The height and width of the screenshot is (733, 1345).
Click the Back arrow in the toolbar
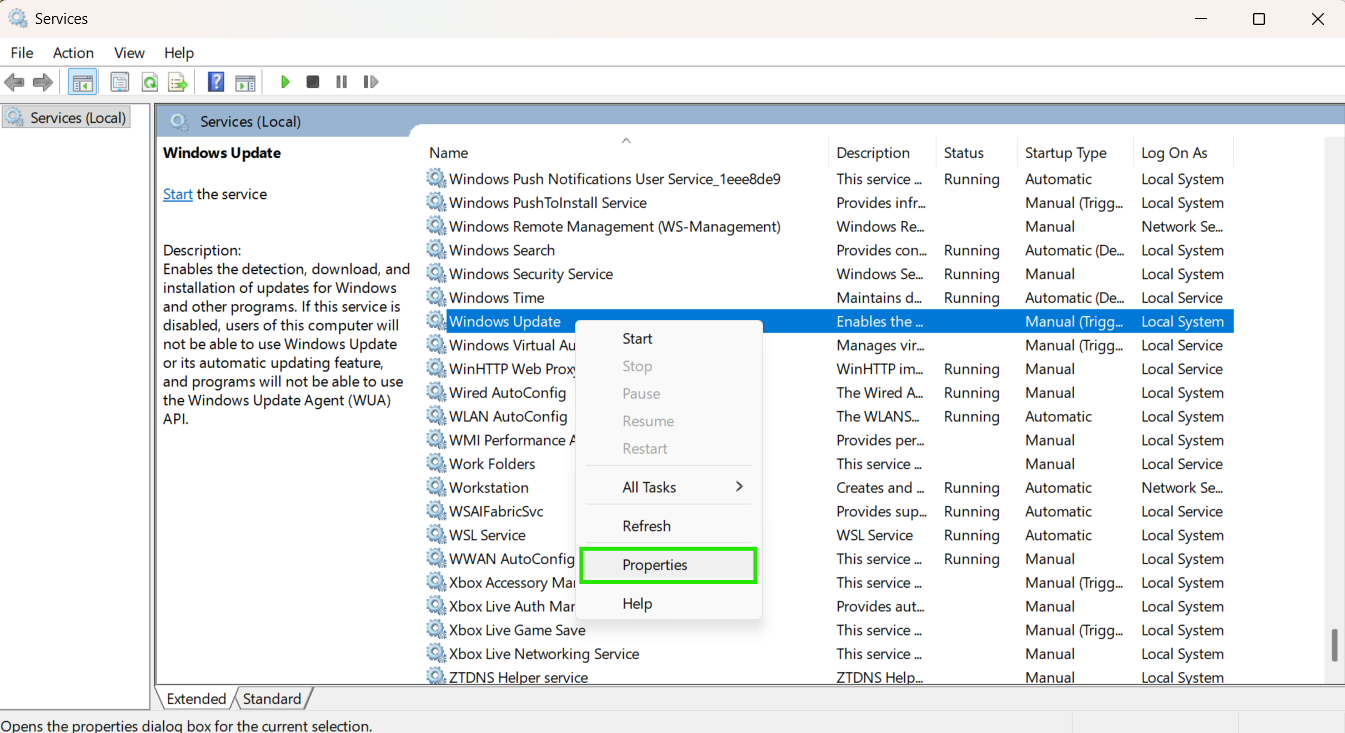pos(14,82)
